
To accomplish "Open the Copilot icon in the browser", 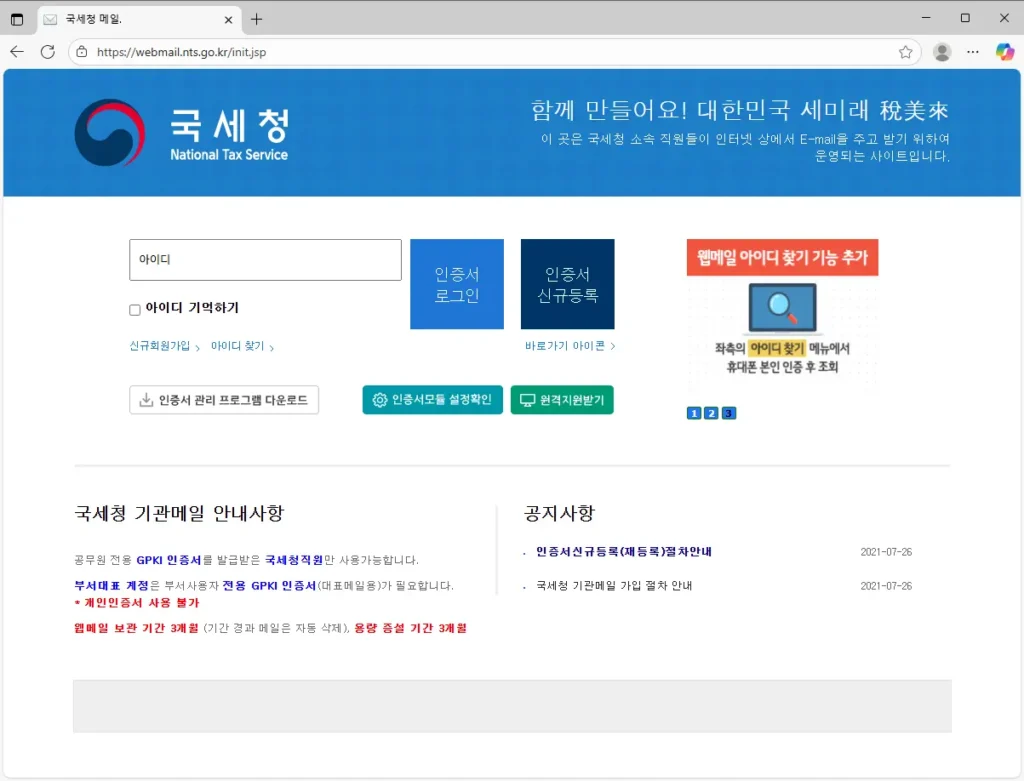I will [1004, 51].
